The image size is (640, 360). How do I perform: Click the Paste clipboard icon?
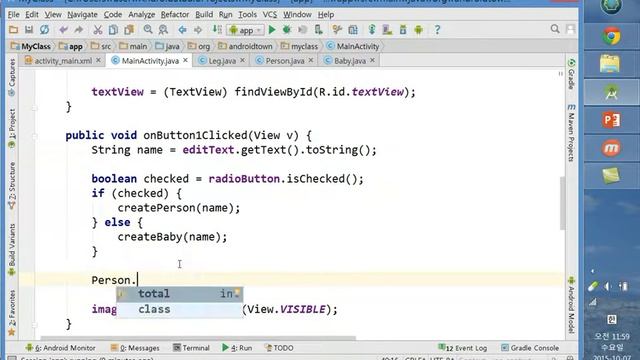[x=129, y=30]
